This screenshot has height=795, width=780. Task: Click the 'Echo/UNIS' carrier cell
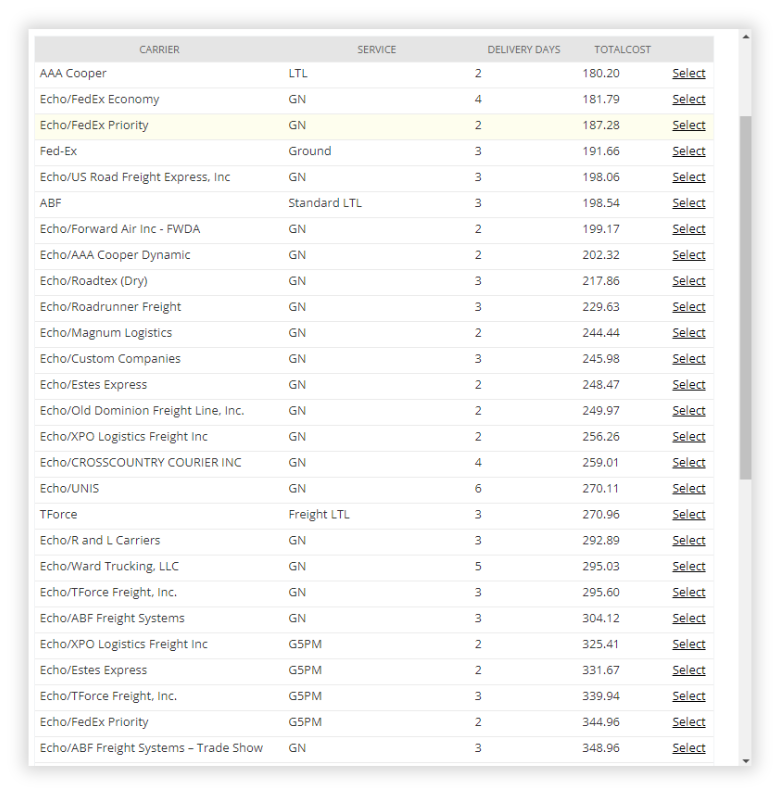pyautogui.click(x=69, y=489)
